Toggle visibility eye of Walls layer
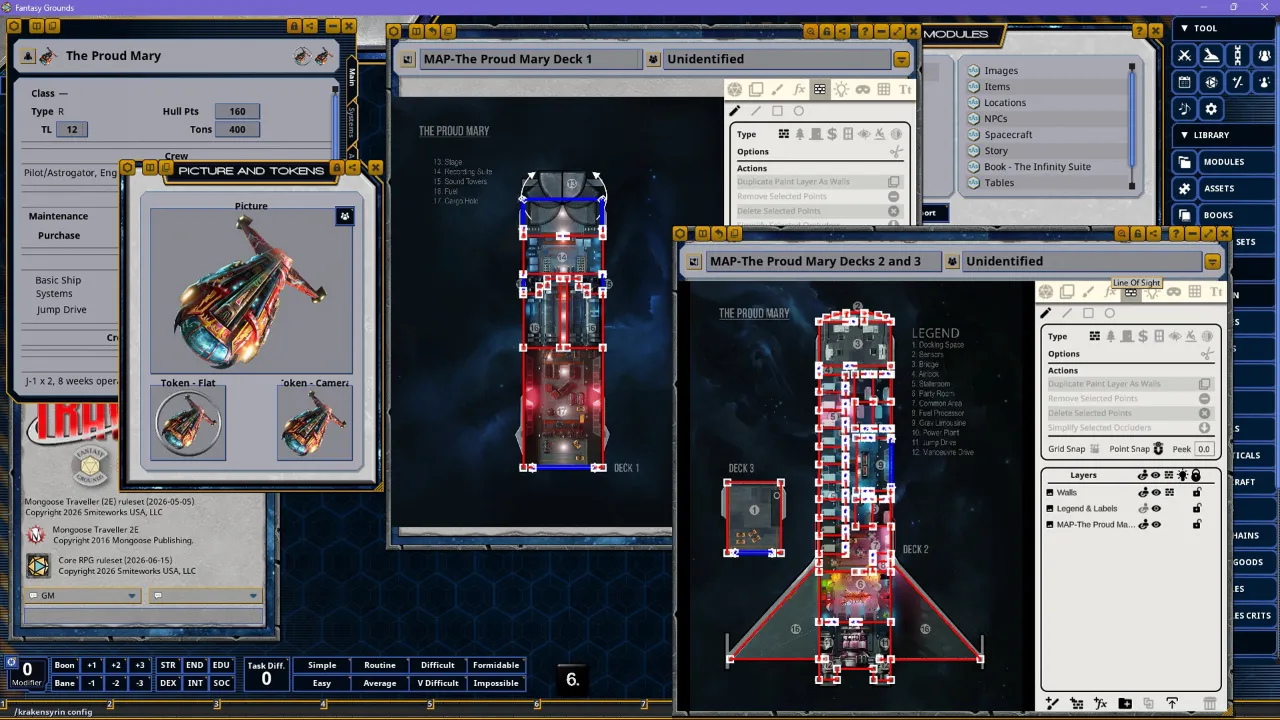 [x=1156, y=492]
